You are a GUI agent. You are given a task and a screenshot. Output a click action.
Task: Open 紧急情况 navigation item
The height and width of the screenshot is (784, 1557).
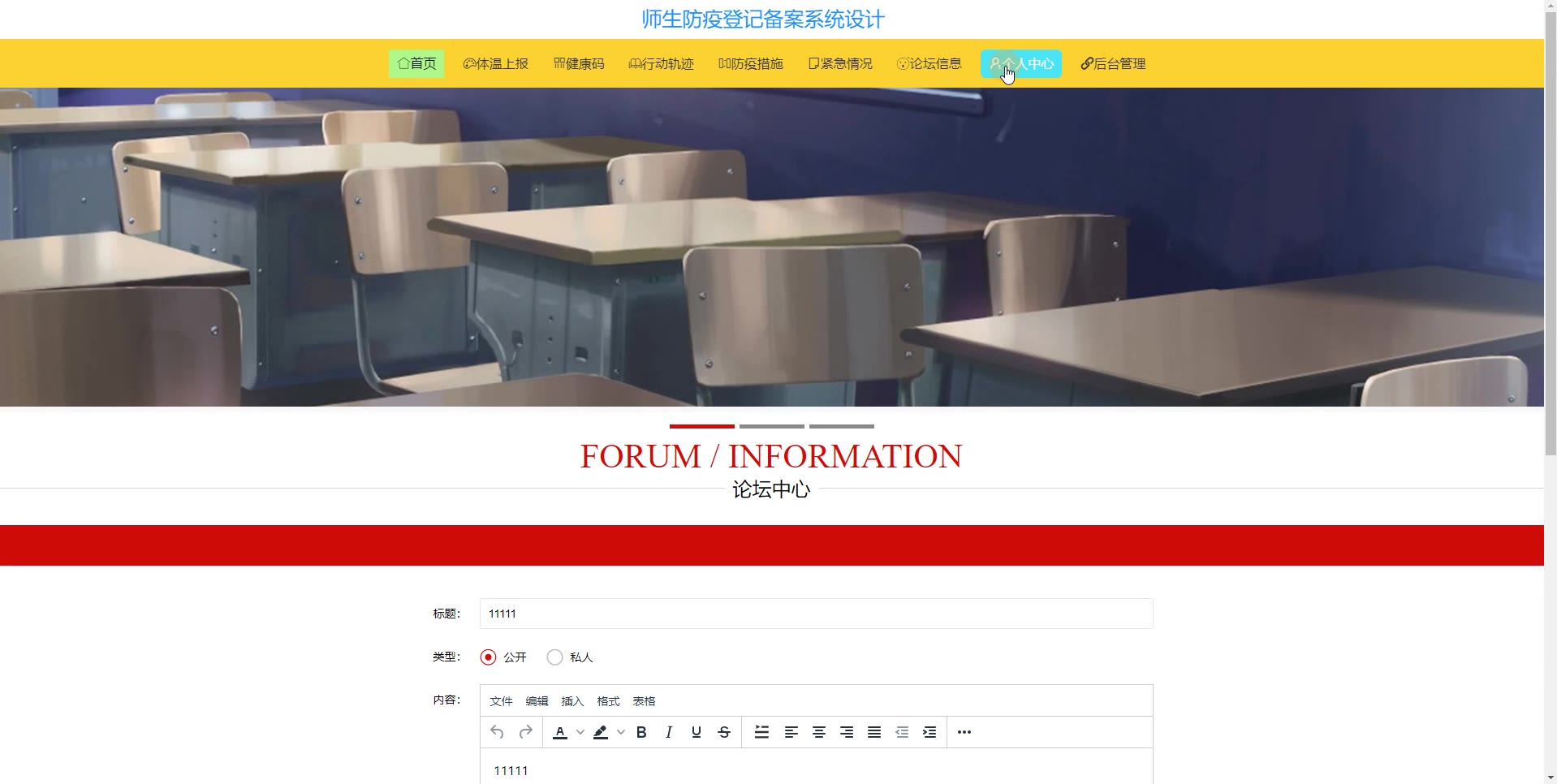pos(840,63)
